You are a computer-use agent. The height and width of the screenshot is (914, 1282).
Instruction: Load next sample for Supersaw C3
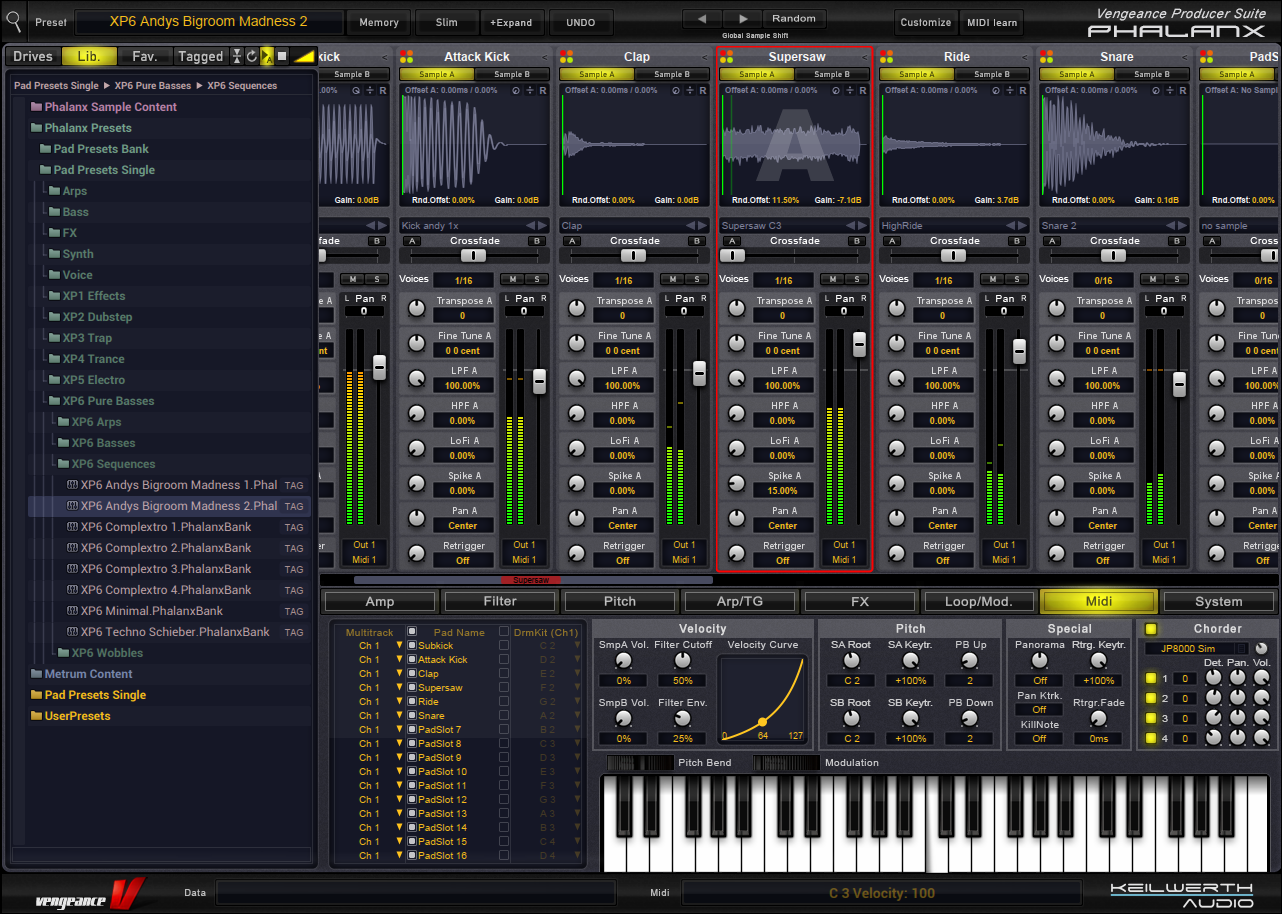(864, 226)
